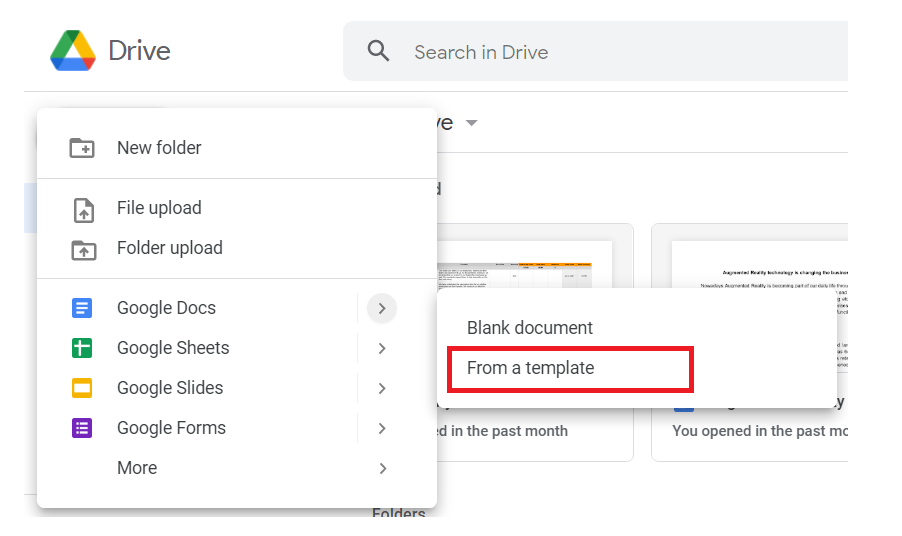Expand the Google Forms submenu arrow
This screenshot has width=902, height=536.
click(x=382, y=428)
